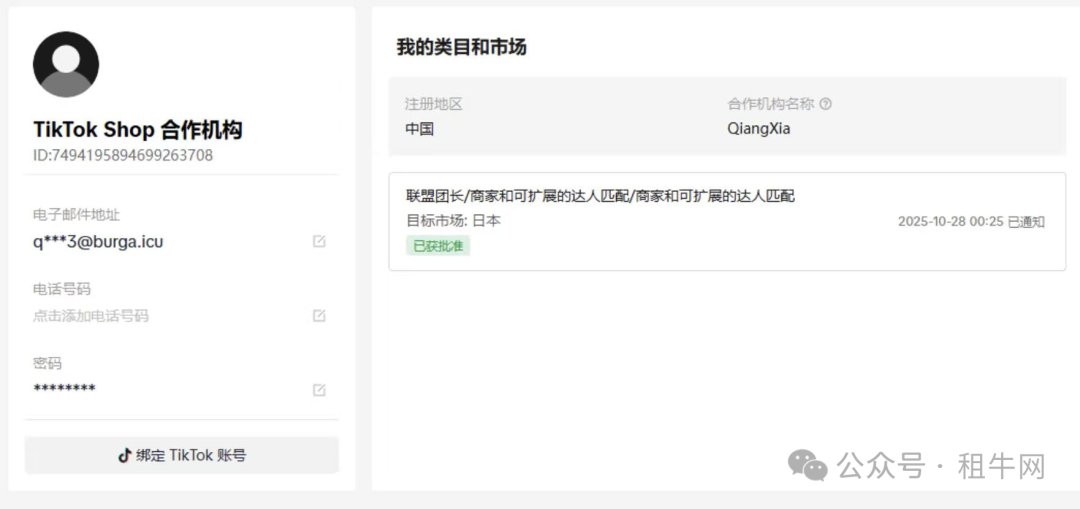Open help icon beside 合作机构名称

826,104
